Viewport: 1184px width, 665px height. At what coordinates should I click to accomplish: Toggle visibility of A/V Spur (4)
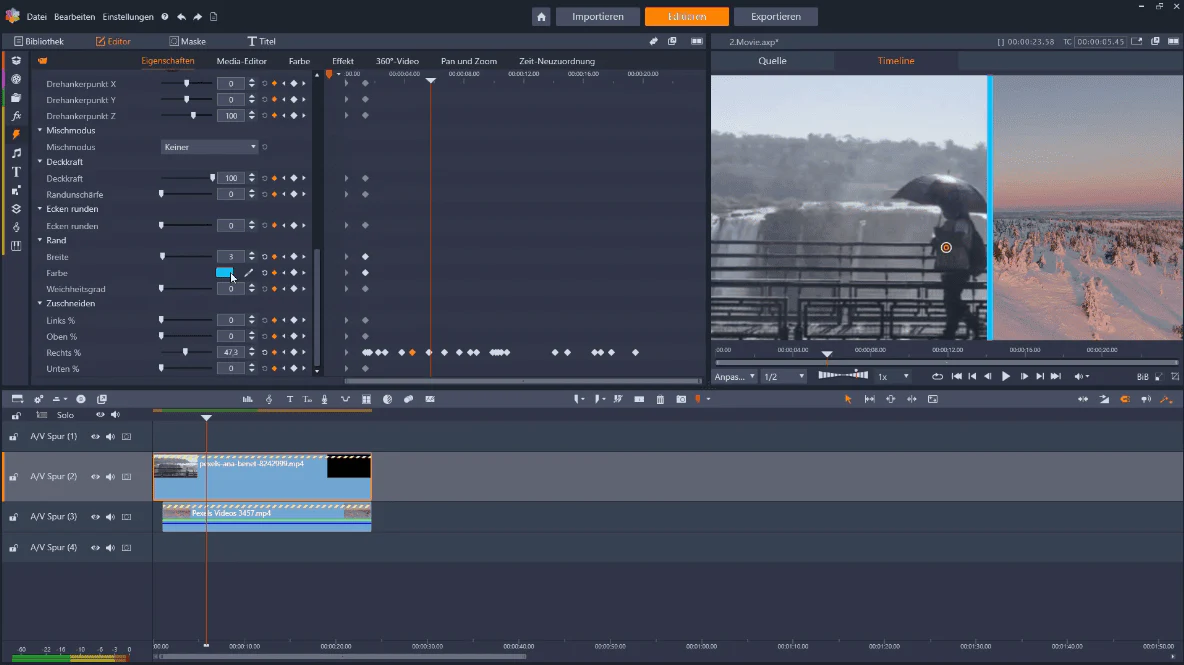point(95,548)
